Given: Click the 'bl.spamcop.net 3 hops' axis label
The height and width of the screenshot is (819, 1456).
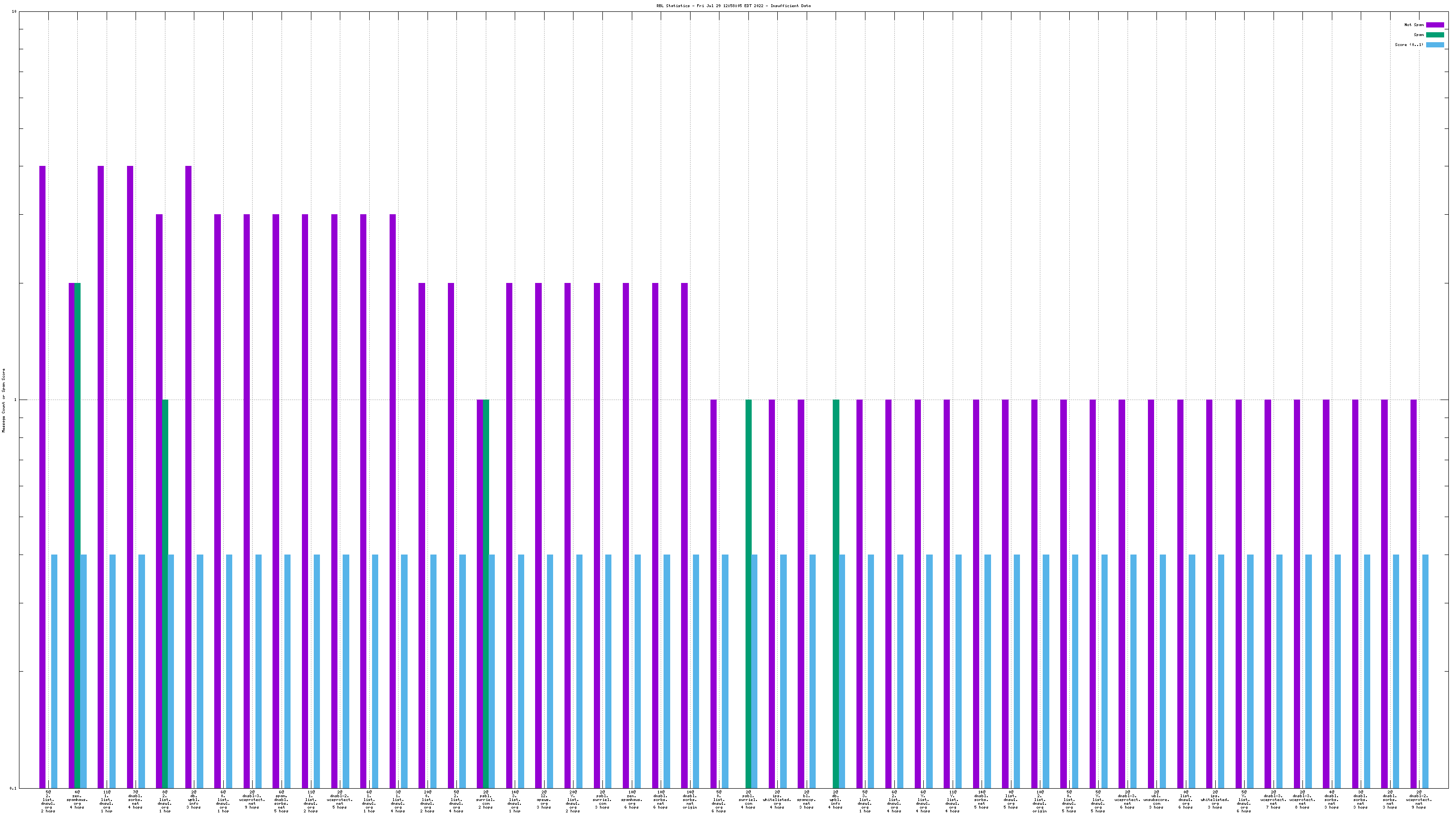Looking at the screenshot, I should [x=806, y=800].
